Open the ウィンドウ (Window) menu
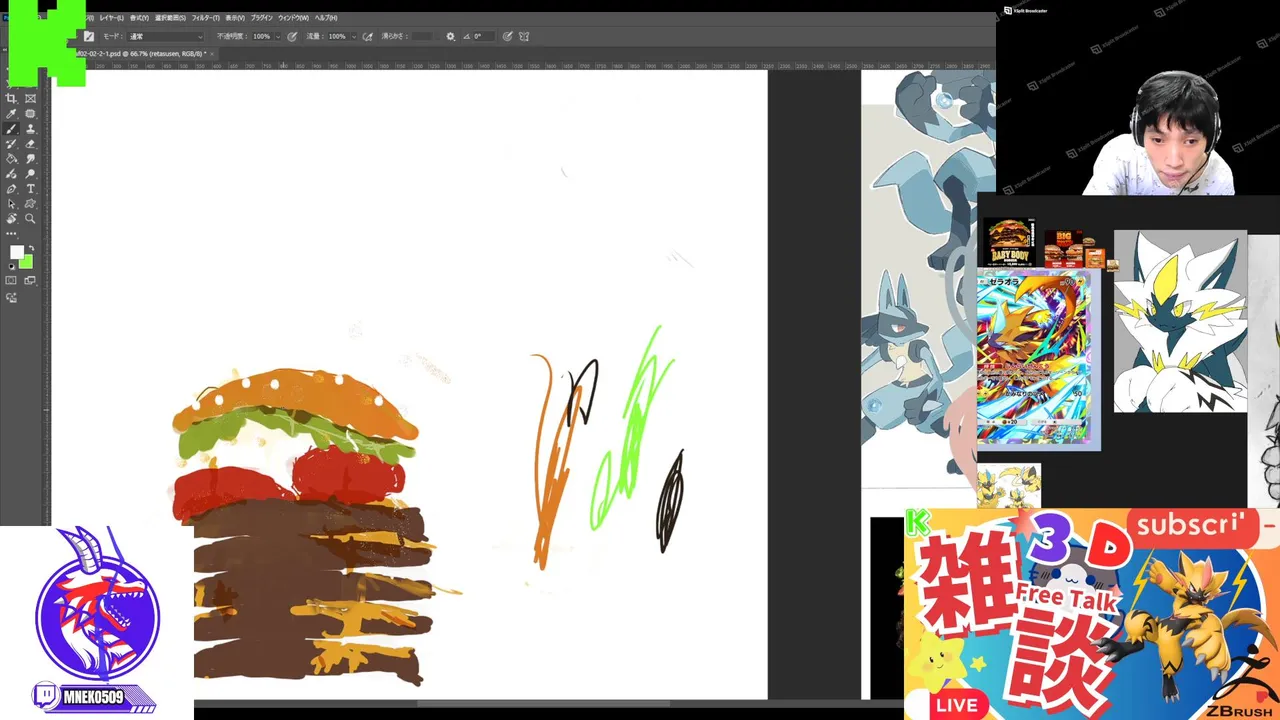The width and height of the screenshot is (1280, 720). 293,18
